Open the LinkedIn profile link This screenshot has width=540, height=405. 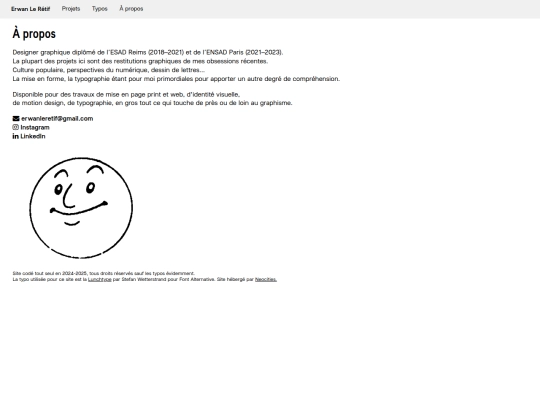coord(33,136)
